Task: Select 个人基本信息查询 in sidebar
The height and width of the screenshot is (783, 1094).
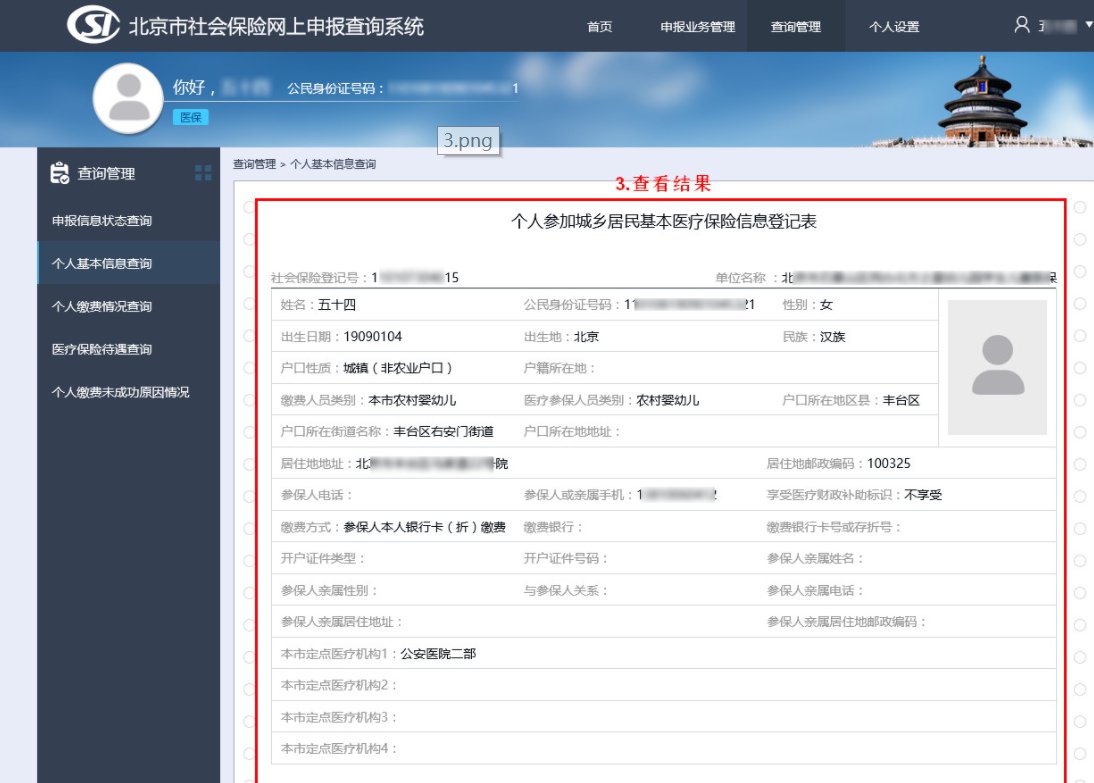Action: (102, 263)
